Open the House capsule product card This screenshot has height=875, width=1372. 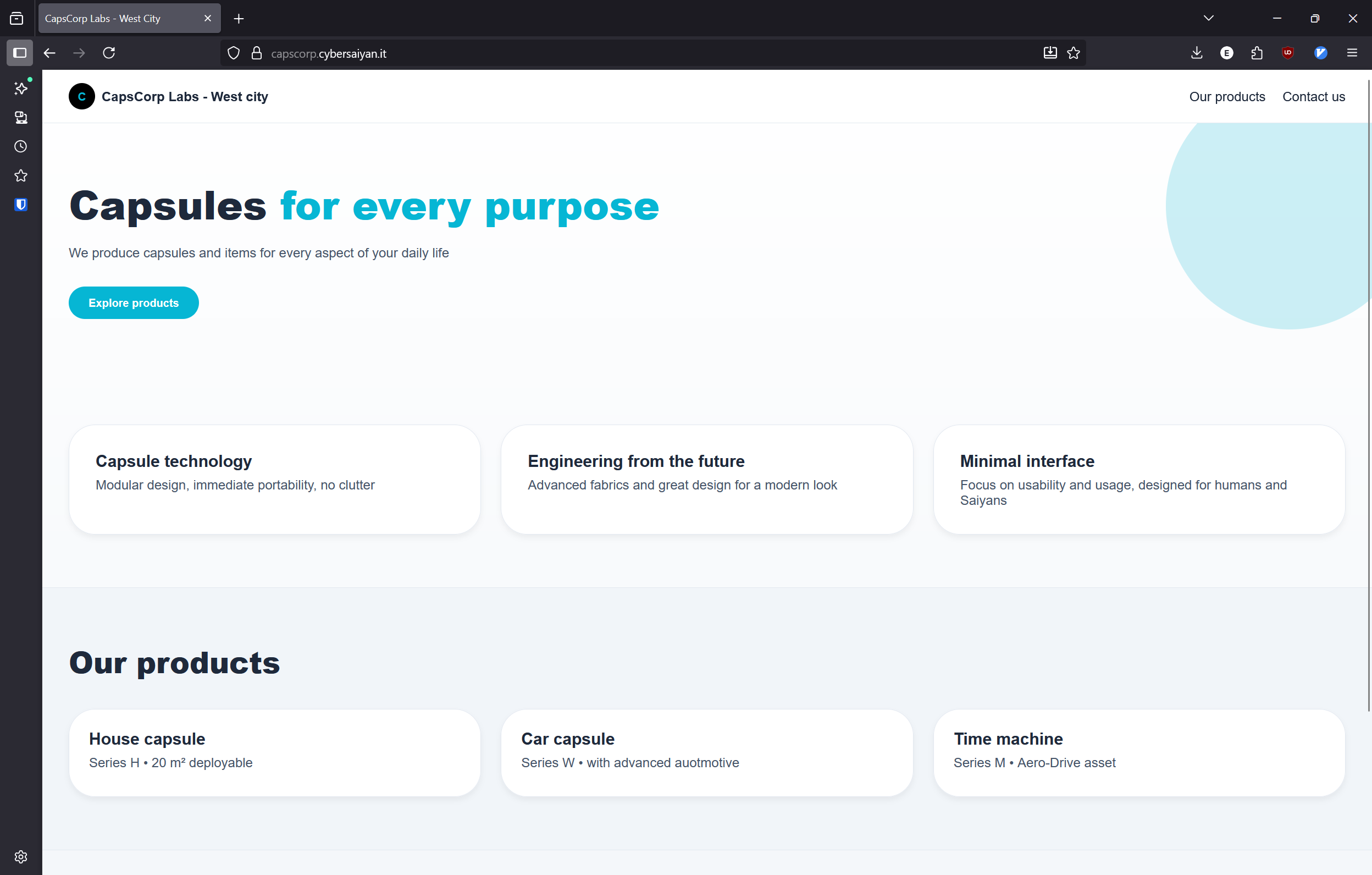pyautogui.click(x=275, y=752)
